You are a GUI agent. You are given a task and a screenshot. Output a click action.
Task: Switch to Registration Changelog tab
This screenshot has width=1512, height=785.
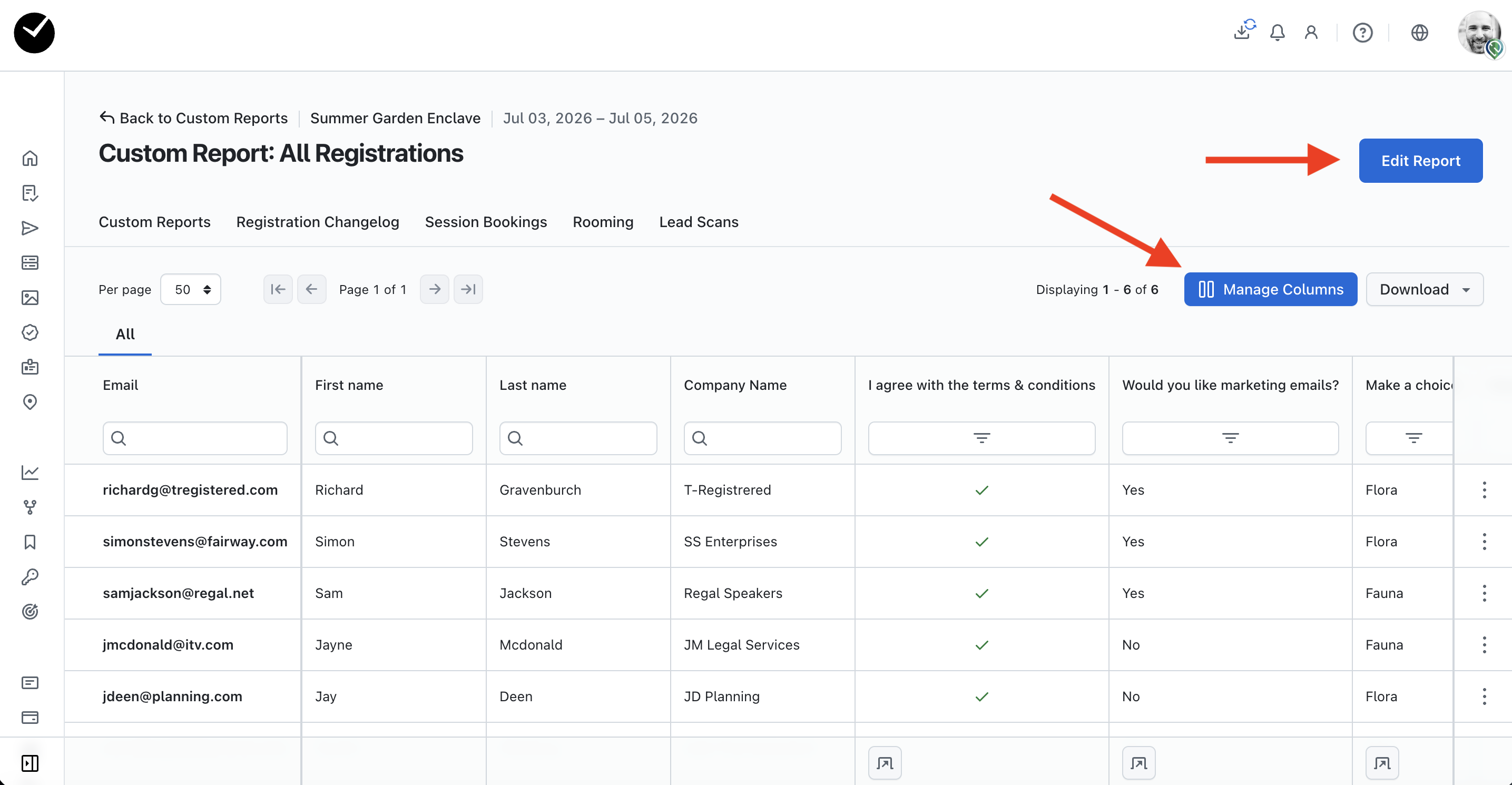(x=318, y=222)
